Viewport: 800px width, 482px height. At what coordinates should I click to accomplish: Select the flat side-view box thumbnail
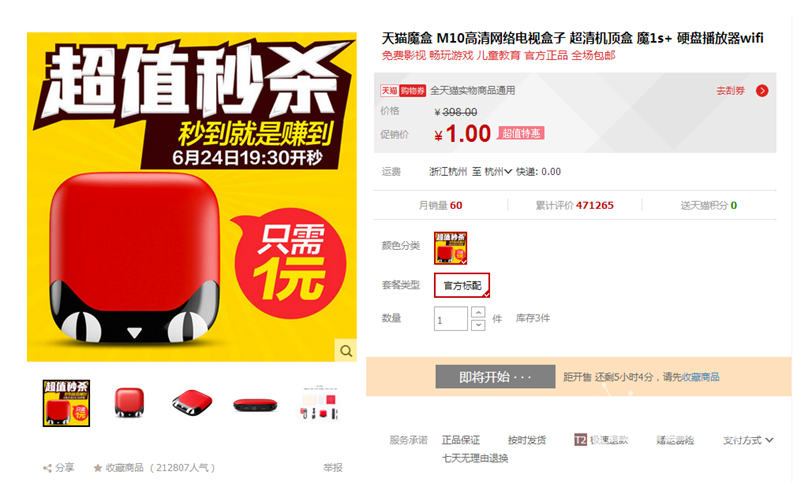(x=255, y=405)
